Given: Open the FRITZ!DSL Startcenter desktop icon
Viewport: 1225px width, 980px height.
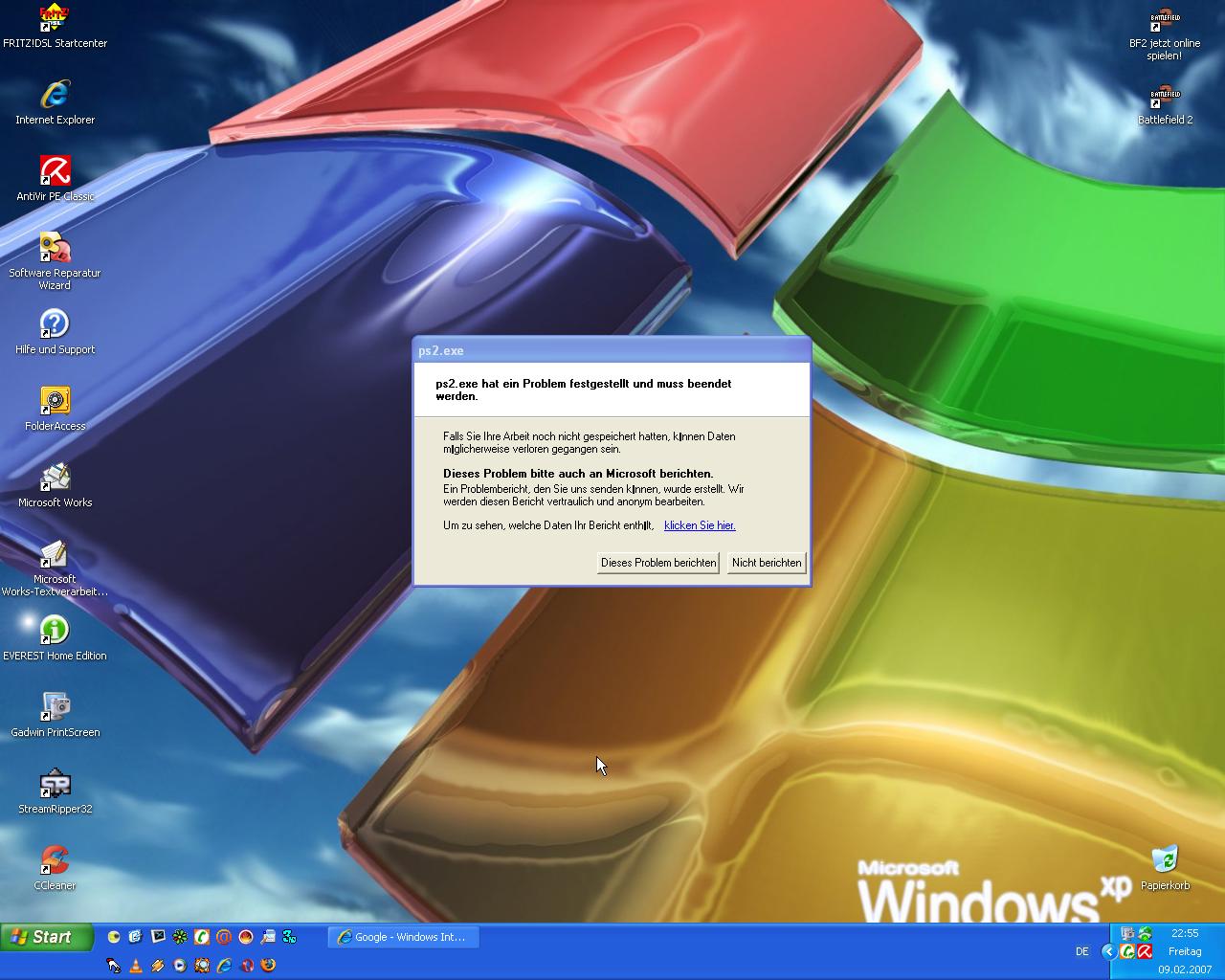Looking at the screenshot, I should (x=55, y=26).
